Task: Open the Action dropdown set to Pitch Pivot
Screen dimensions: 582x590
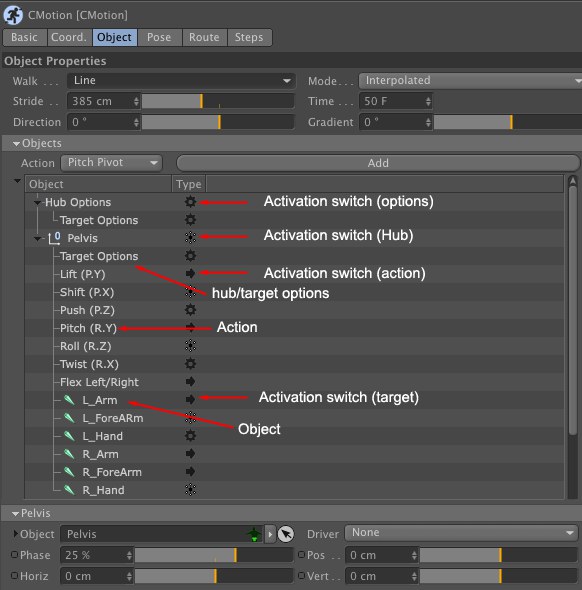Action: click(x=111, y=163)
